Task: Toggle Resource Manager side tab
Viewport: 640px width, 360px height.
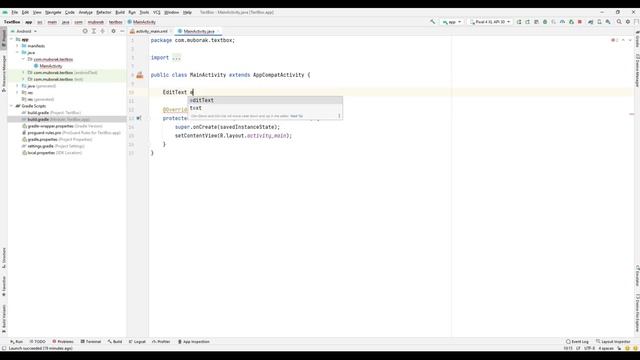Action: (x=4, y=73)
